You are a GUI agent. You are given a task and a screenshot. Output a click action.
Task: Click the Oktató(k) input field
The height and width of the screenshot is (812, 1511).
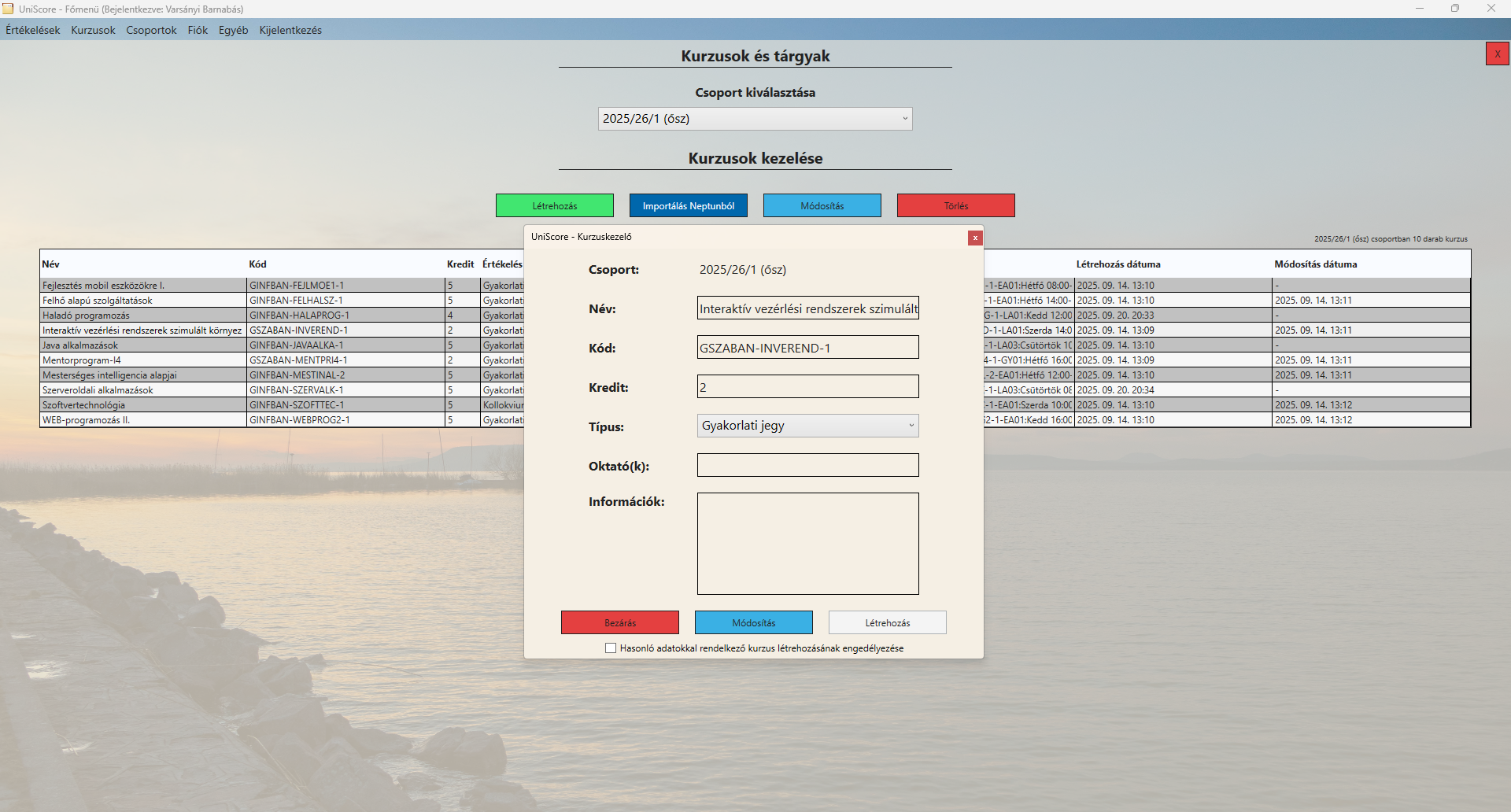pos(807,464)
